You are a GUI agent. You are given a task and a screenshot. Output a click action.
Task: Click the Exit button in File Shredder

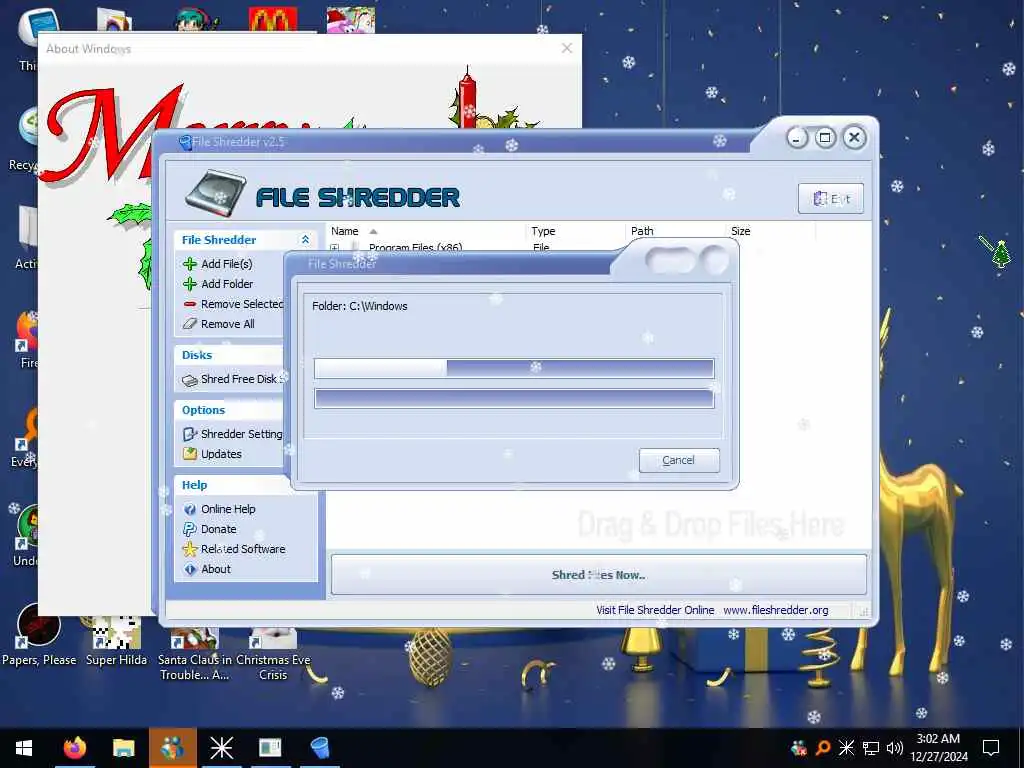831,199
